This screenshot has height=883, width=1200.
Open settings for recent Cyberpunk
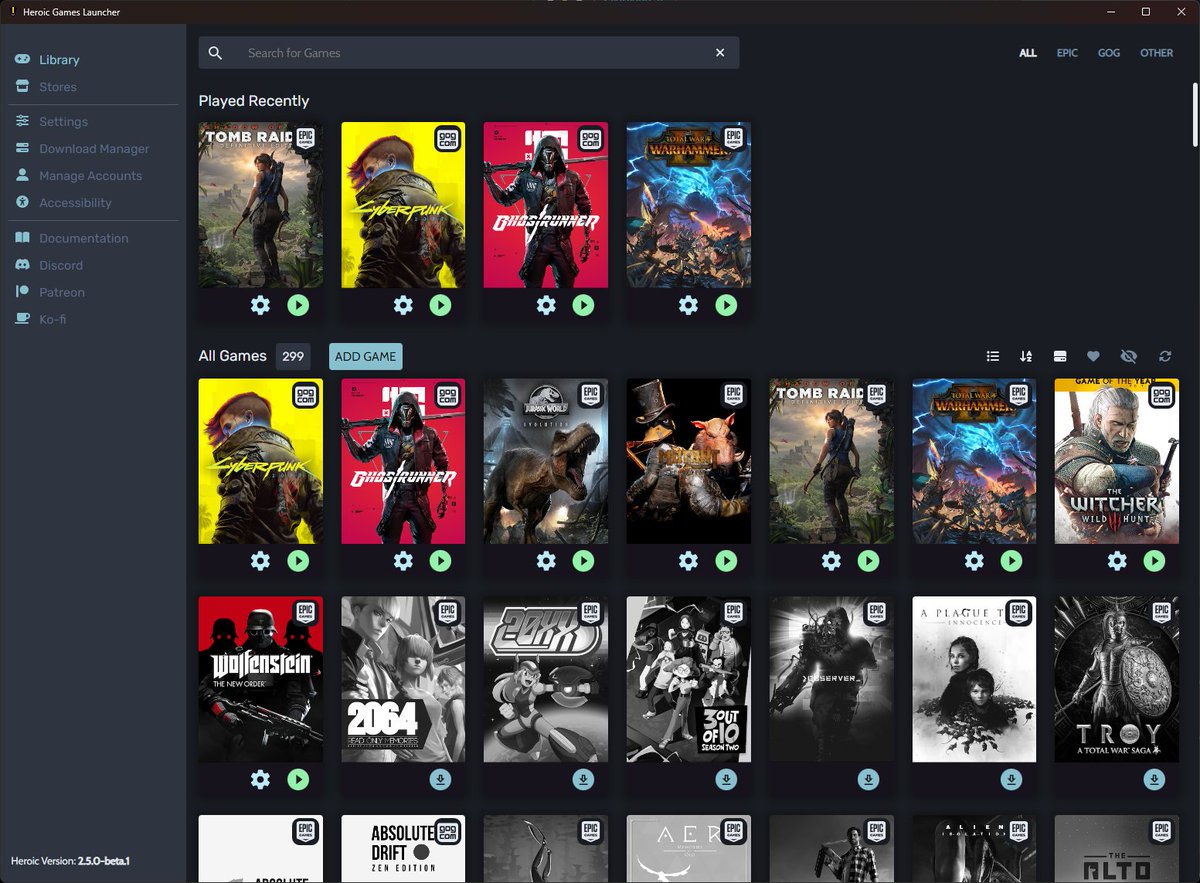click(x=403, y=305)
